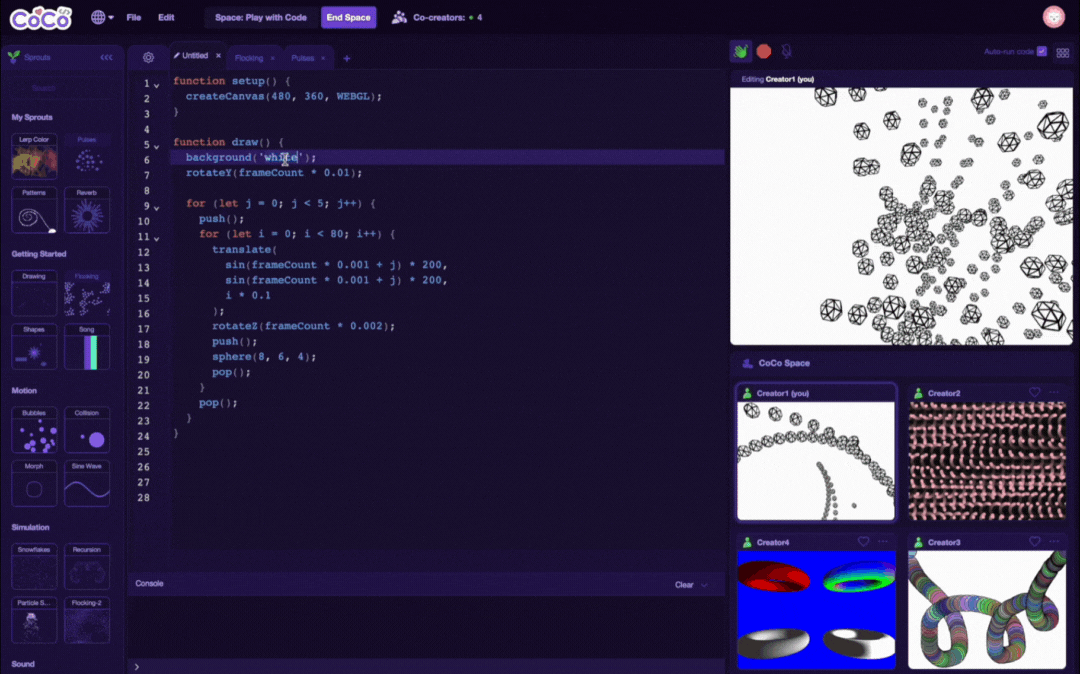
Task: Open Creator3's more options menu
Action: 1054,542
